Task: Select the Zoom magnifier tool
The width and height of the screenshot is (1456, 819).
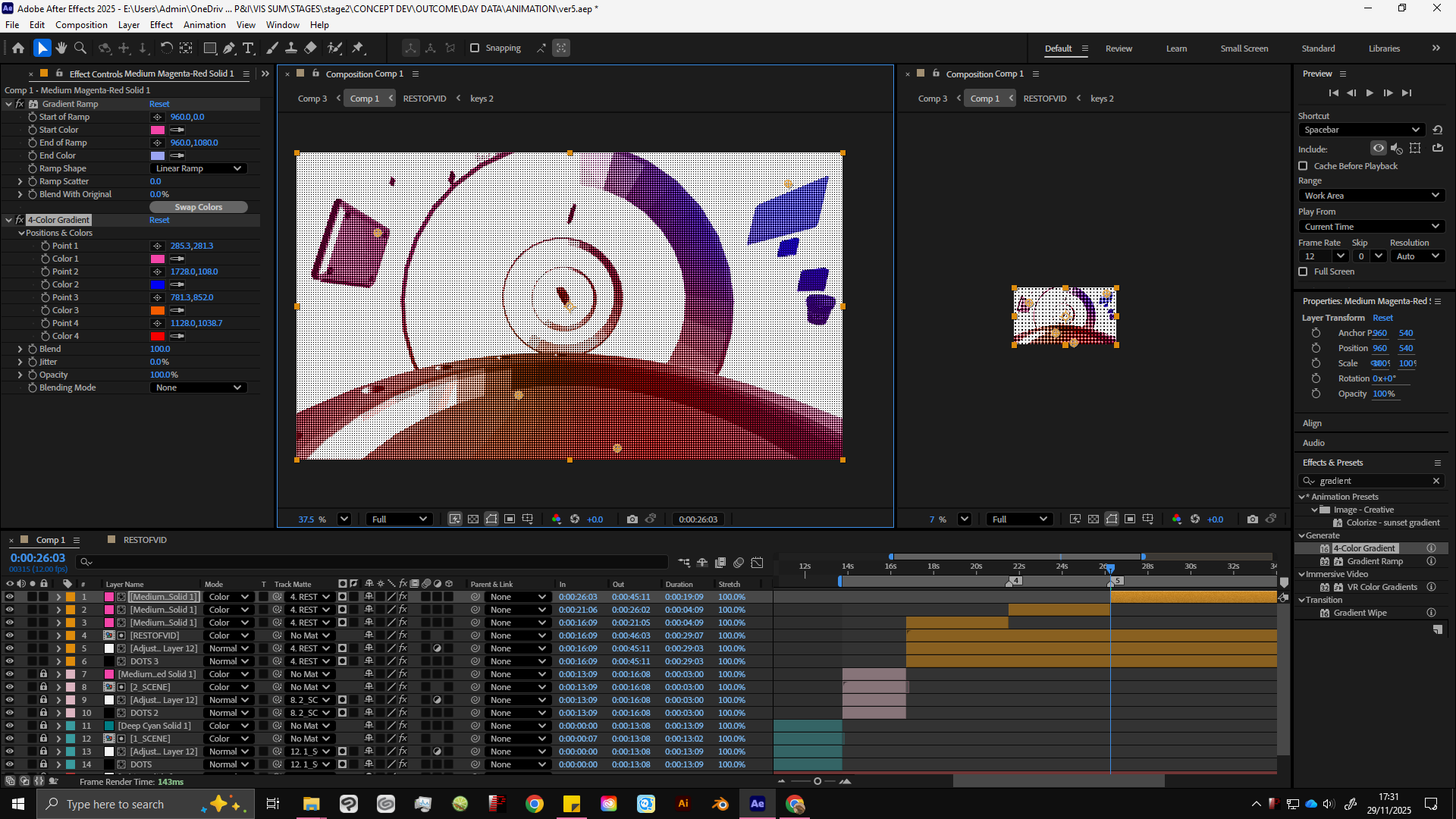Action: (x=80, y=48)
